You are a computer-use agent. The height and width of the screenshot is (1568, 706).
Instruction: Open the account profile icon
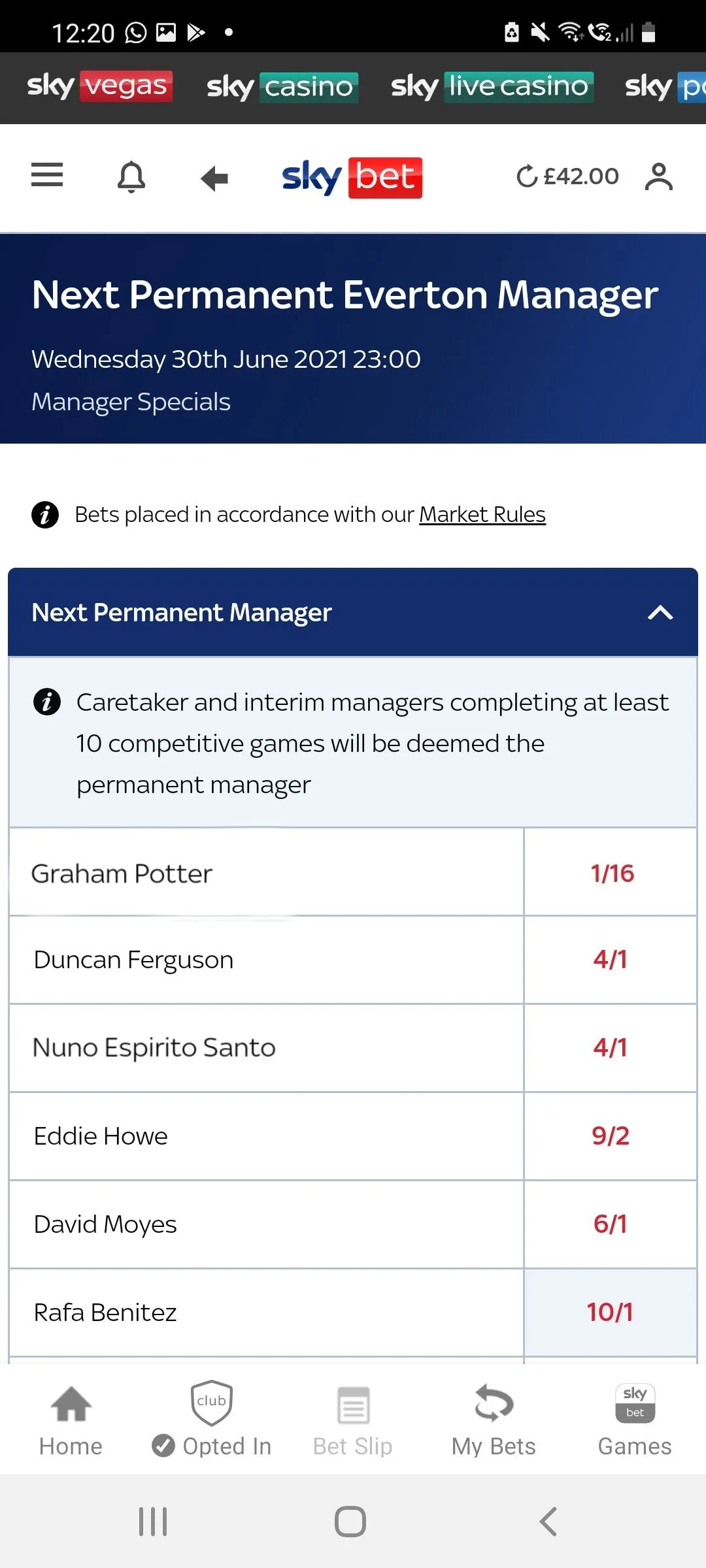[x=658, y=176]
